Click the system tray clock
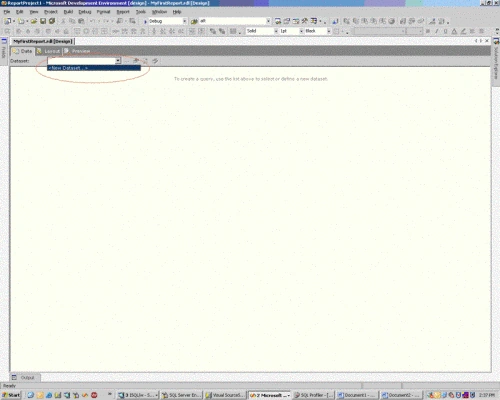500x400 pixels. pos(487,395)
